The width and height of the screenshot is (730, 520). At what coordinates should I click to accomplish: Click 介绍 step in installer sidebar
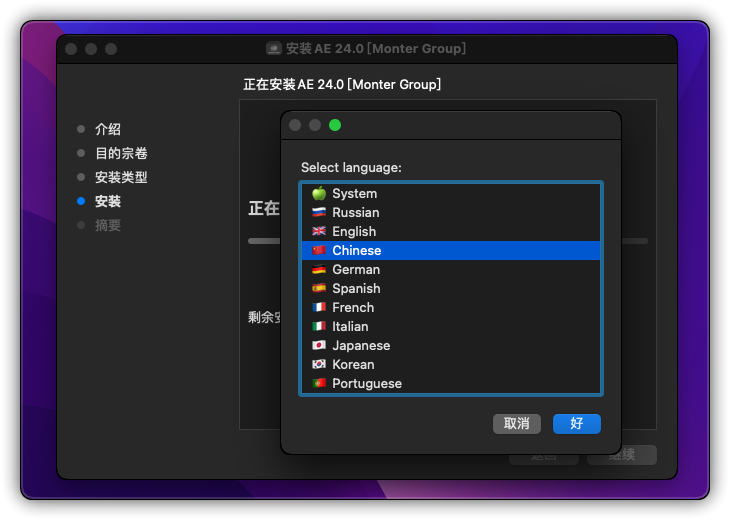108,129
